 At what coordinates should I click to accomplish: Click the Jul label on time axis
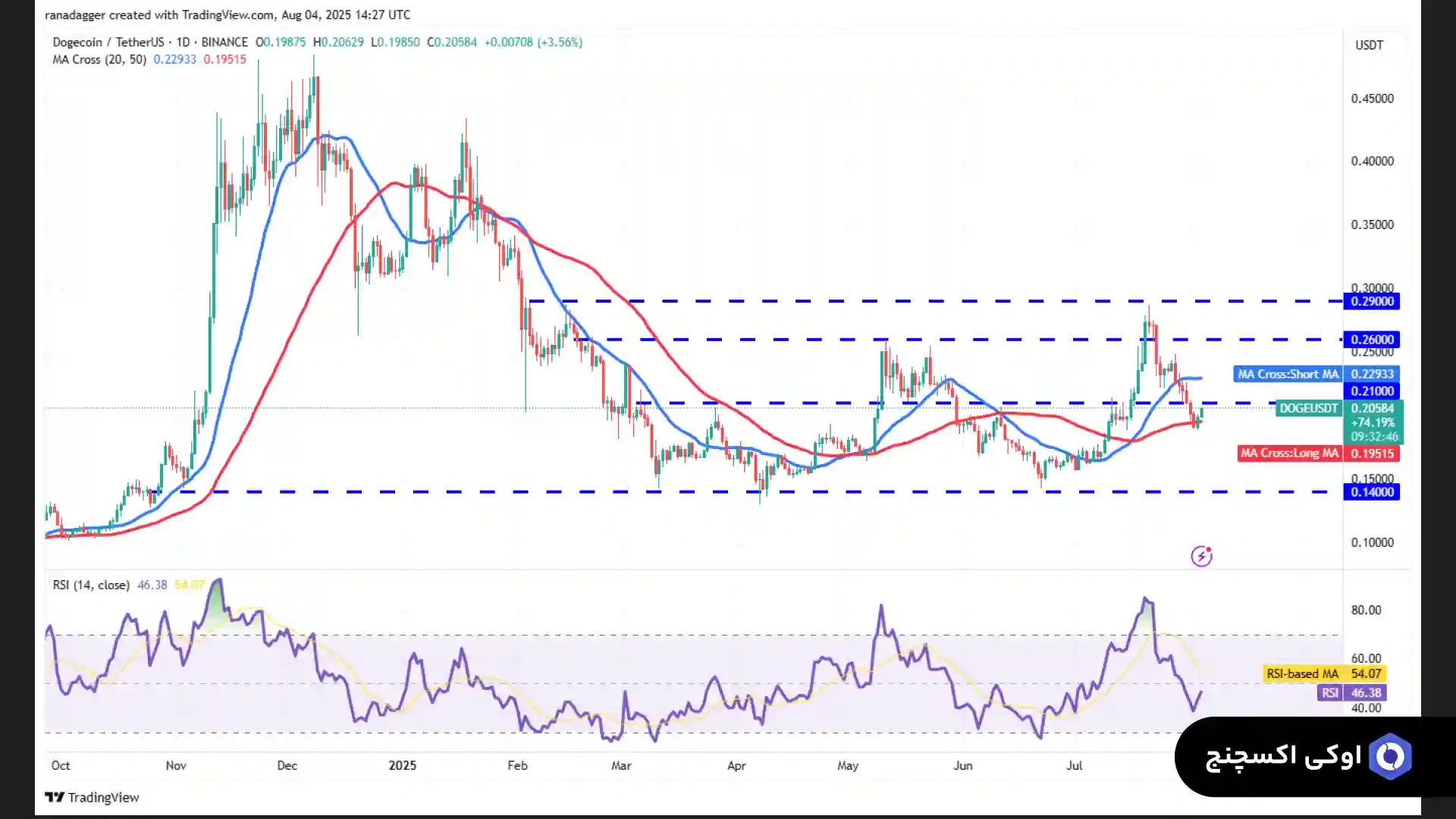1074,765
